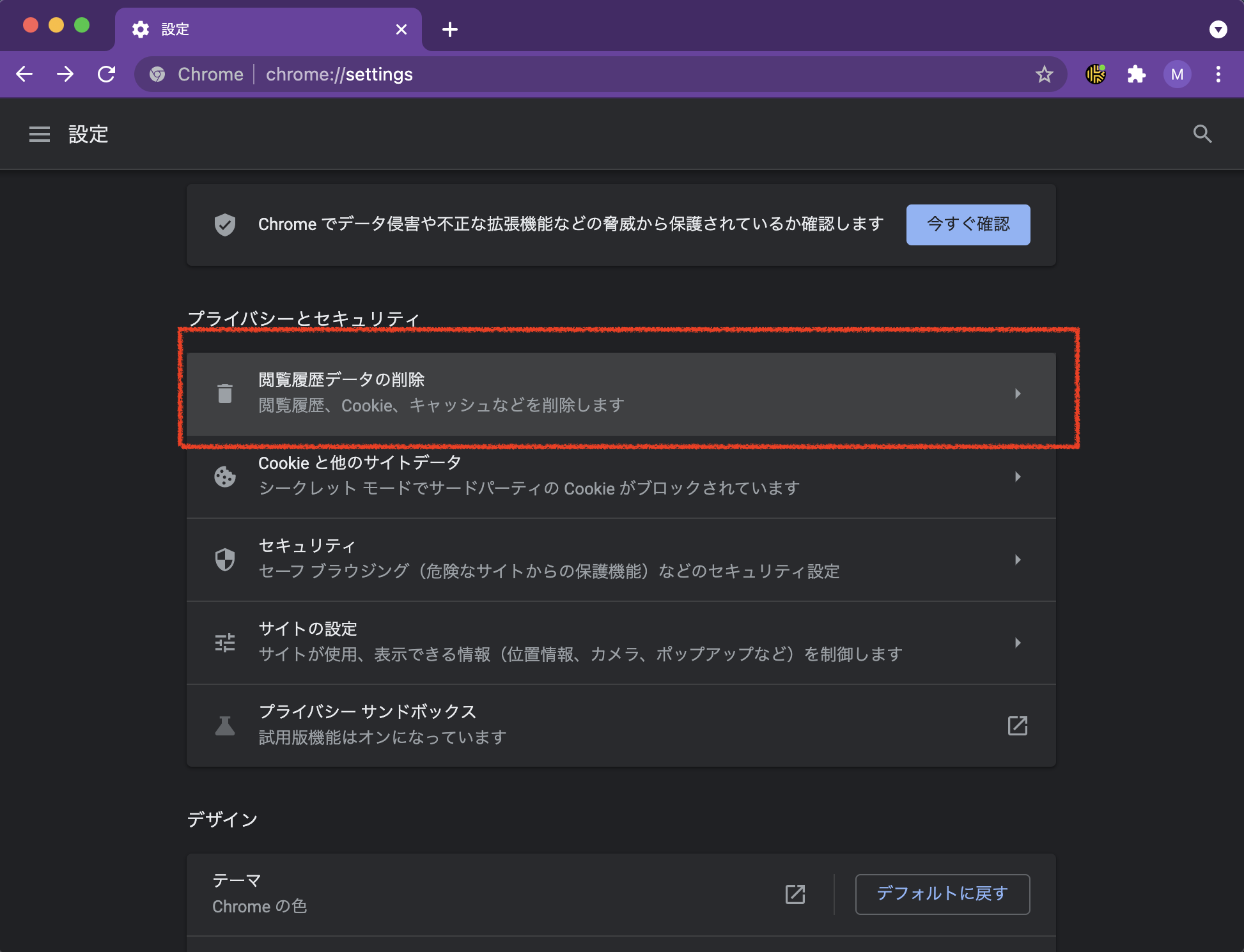Click the yellow striped extension icon
Screen dimensions: 1244x952
(1096, 75)
